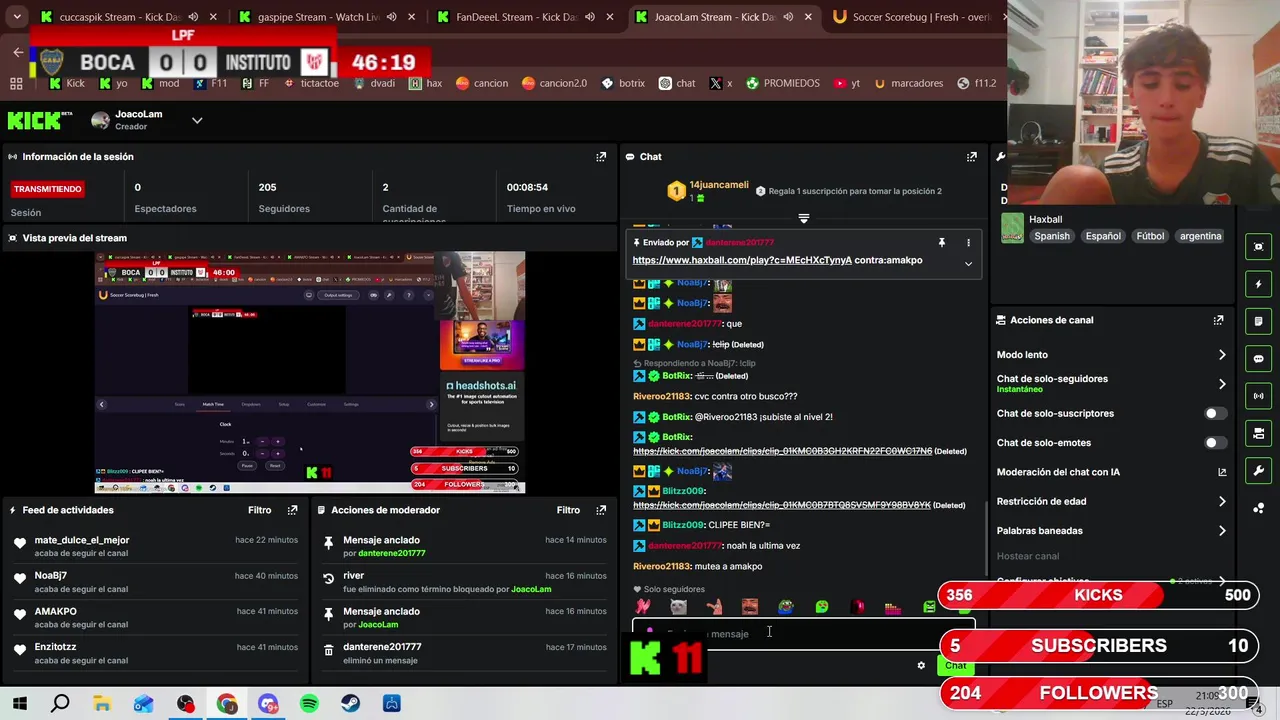Click the stream preview thumbnail
The height and width of the screenshot is (720, 1280).
(x=310, y=372)
